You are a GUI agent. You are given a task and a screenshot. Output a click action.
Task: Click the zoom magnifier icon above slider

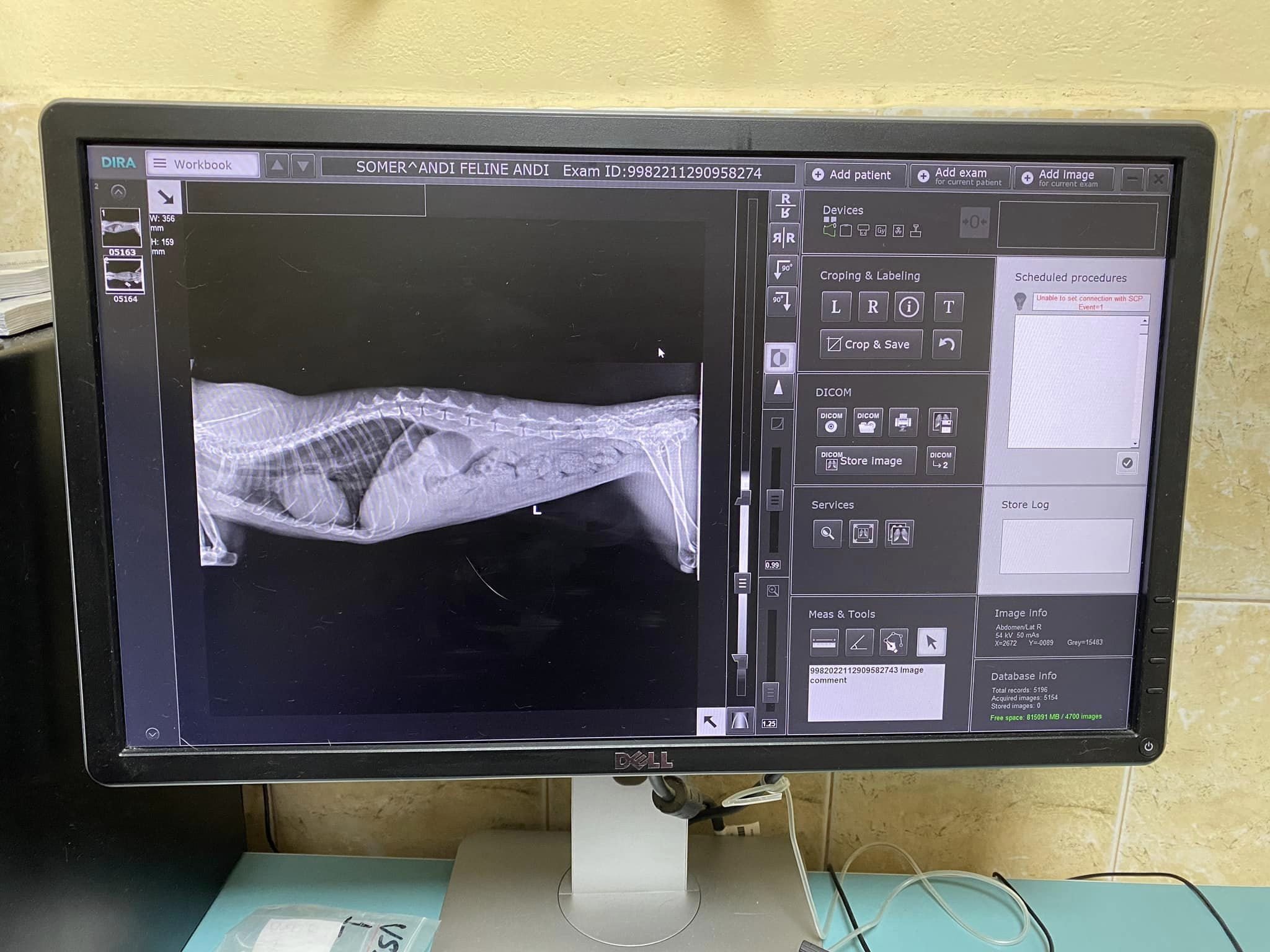[x=773, y=591]
